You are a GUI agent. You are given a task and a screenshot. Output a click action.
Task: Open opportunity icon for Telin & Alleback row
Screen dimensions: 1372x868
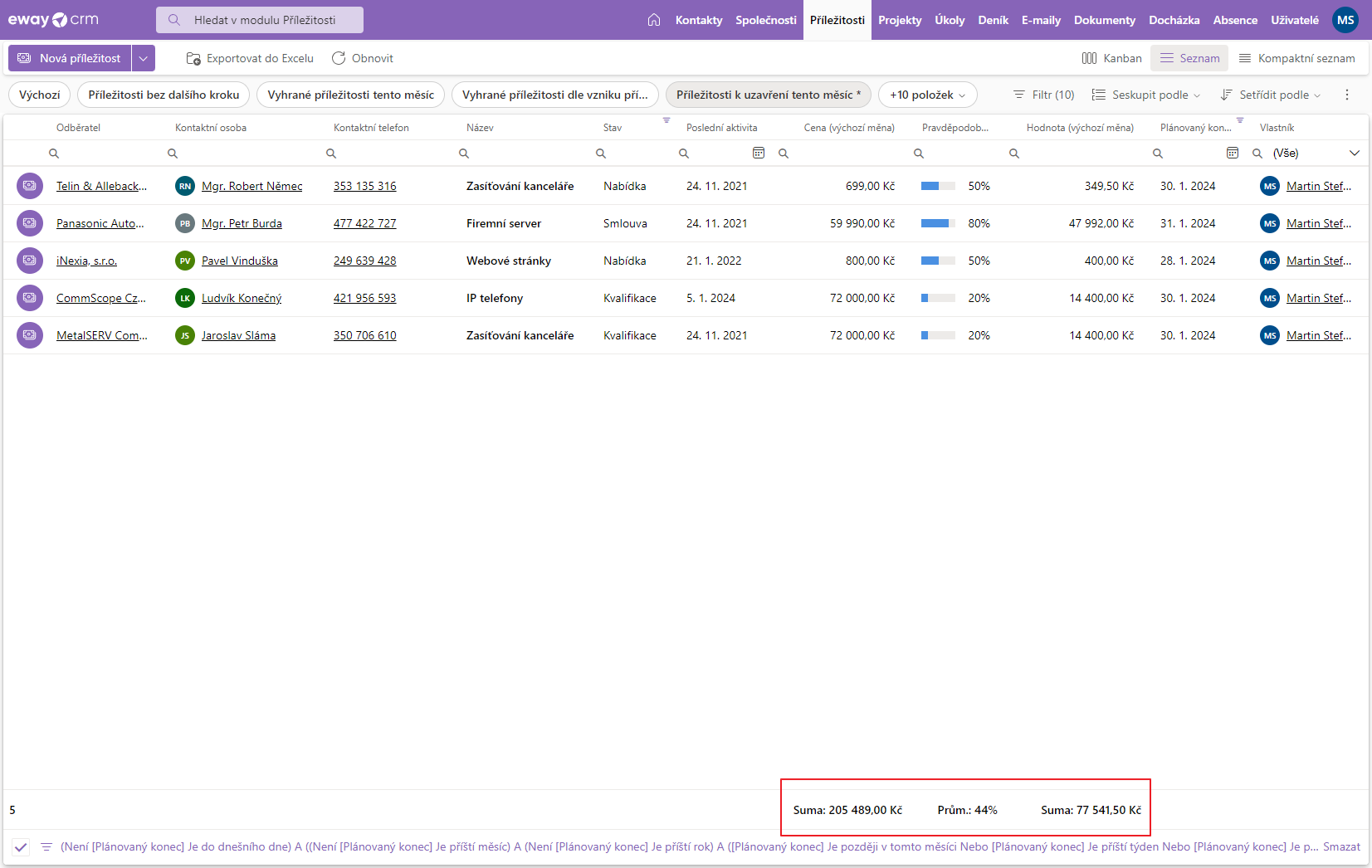click(x=30, y=186)
